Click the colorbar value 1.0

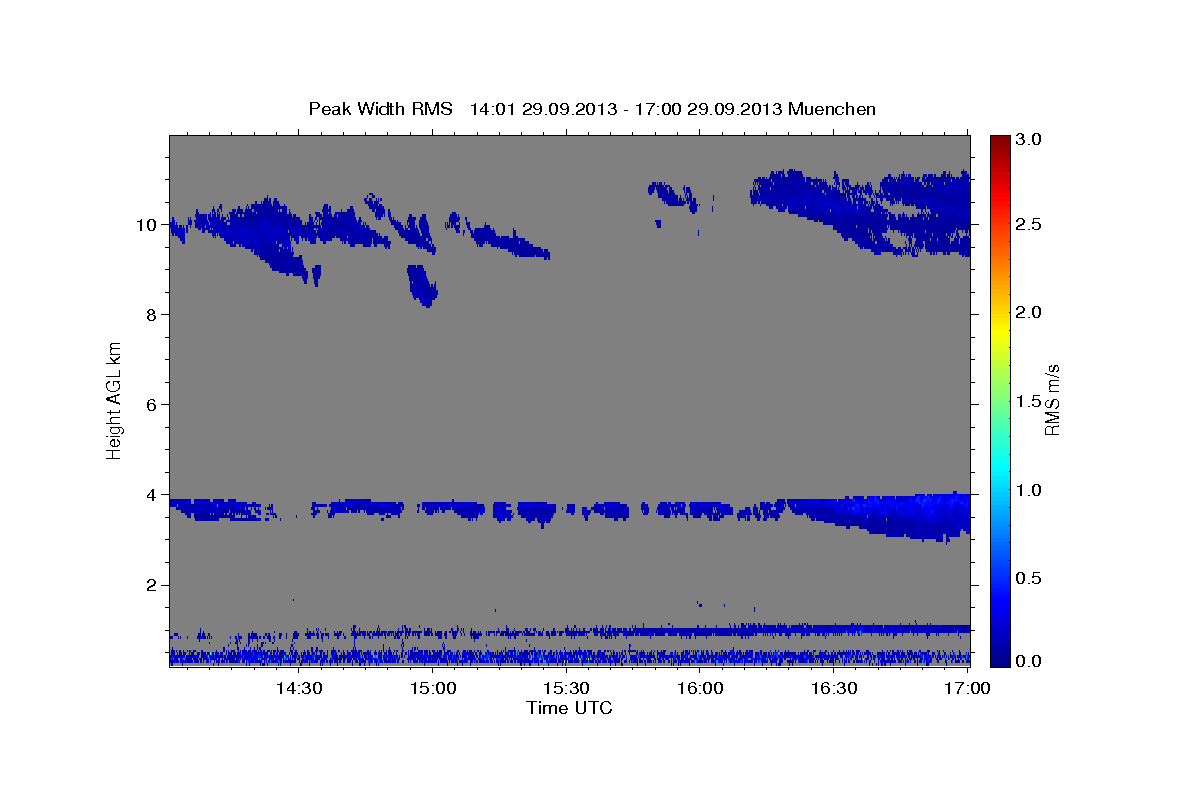[x=1030, y=490]
